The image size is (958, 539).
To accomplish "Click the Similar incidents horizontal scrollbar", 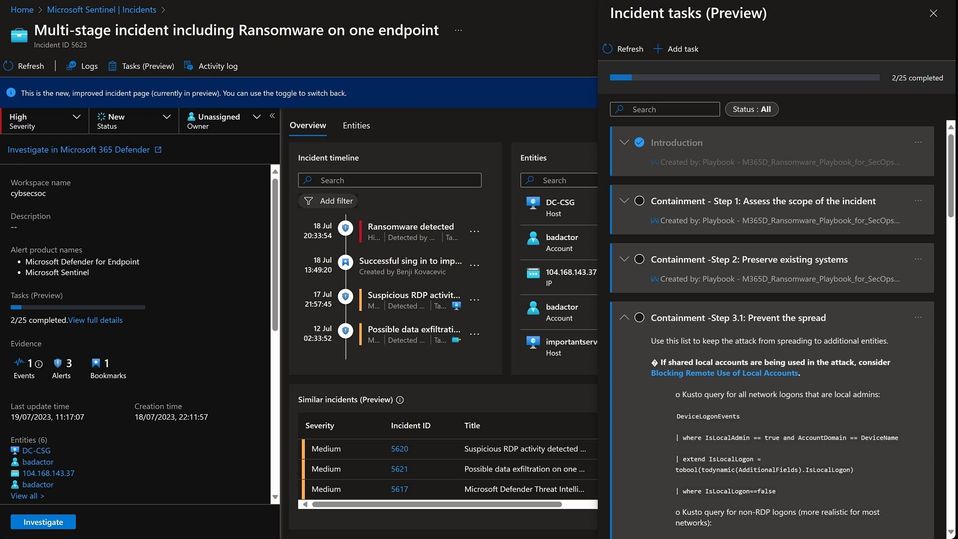I will [437, 504].
